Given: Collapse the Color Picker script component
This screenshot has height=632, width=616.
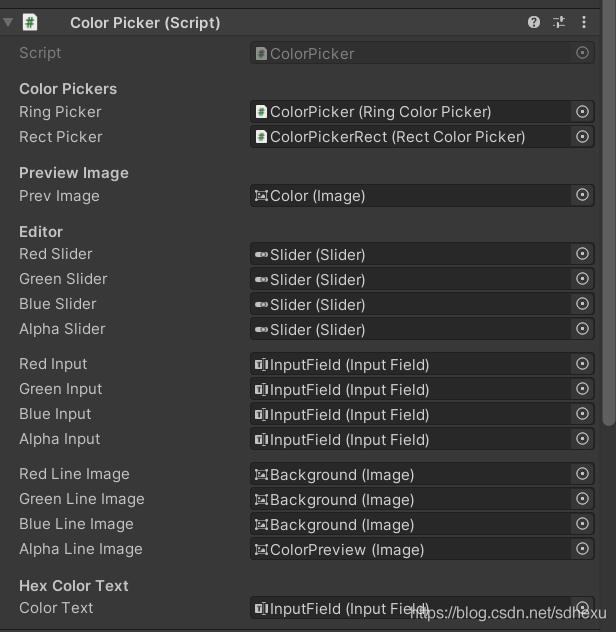Looking at the screenshot, I should tap(8, 22).
